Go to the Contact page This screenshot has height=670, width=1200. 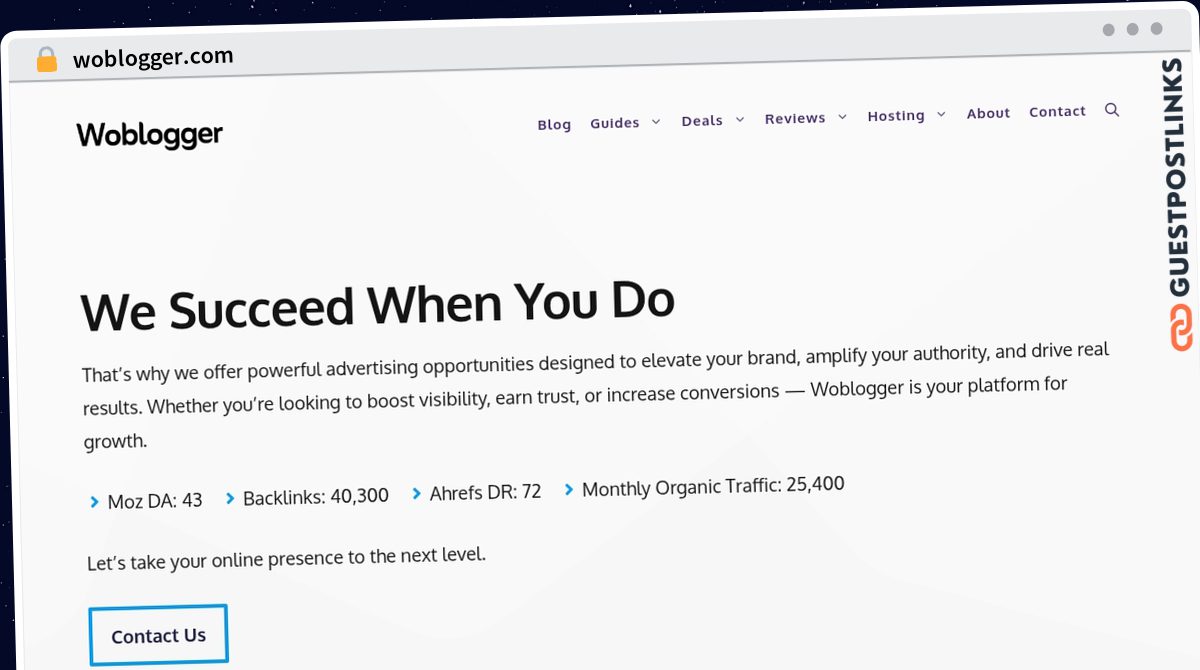[x=1057, y=112]
